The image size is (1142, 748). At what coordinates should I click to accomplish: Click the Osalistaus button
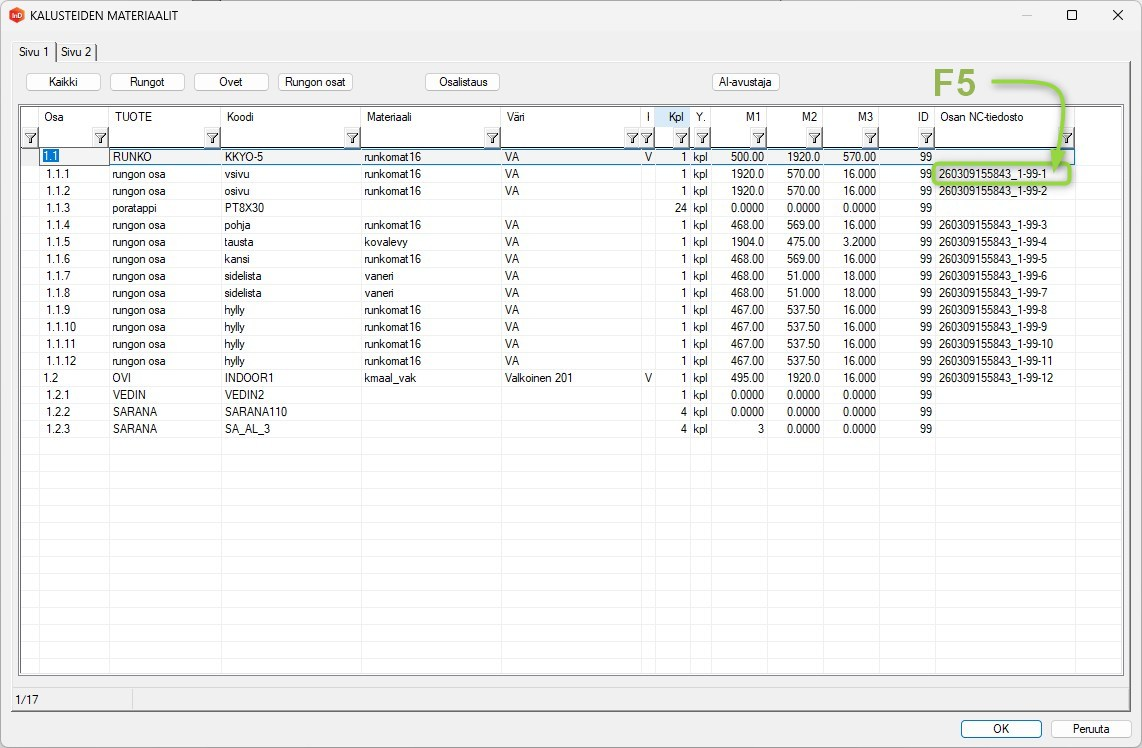(x=463, y=82)
